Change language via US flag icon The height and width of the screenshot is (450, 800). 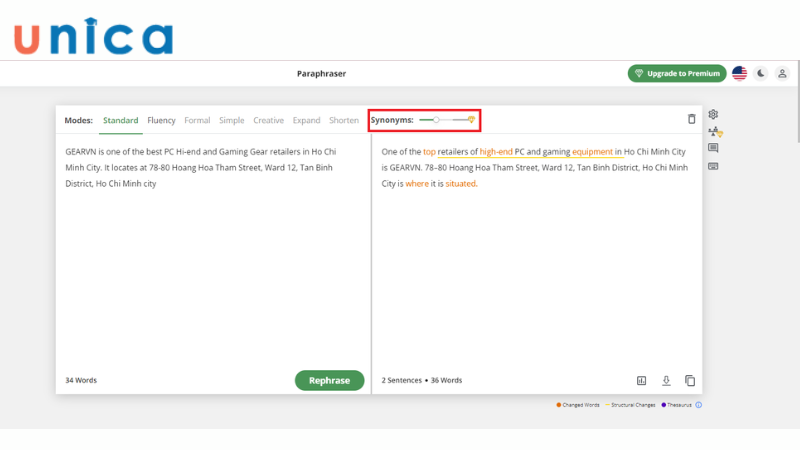(739, 73)
